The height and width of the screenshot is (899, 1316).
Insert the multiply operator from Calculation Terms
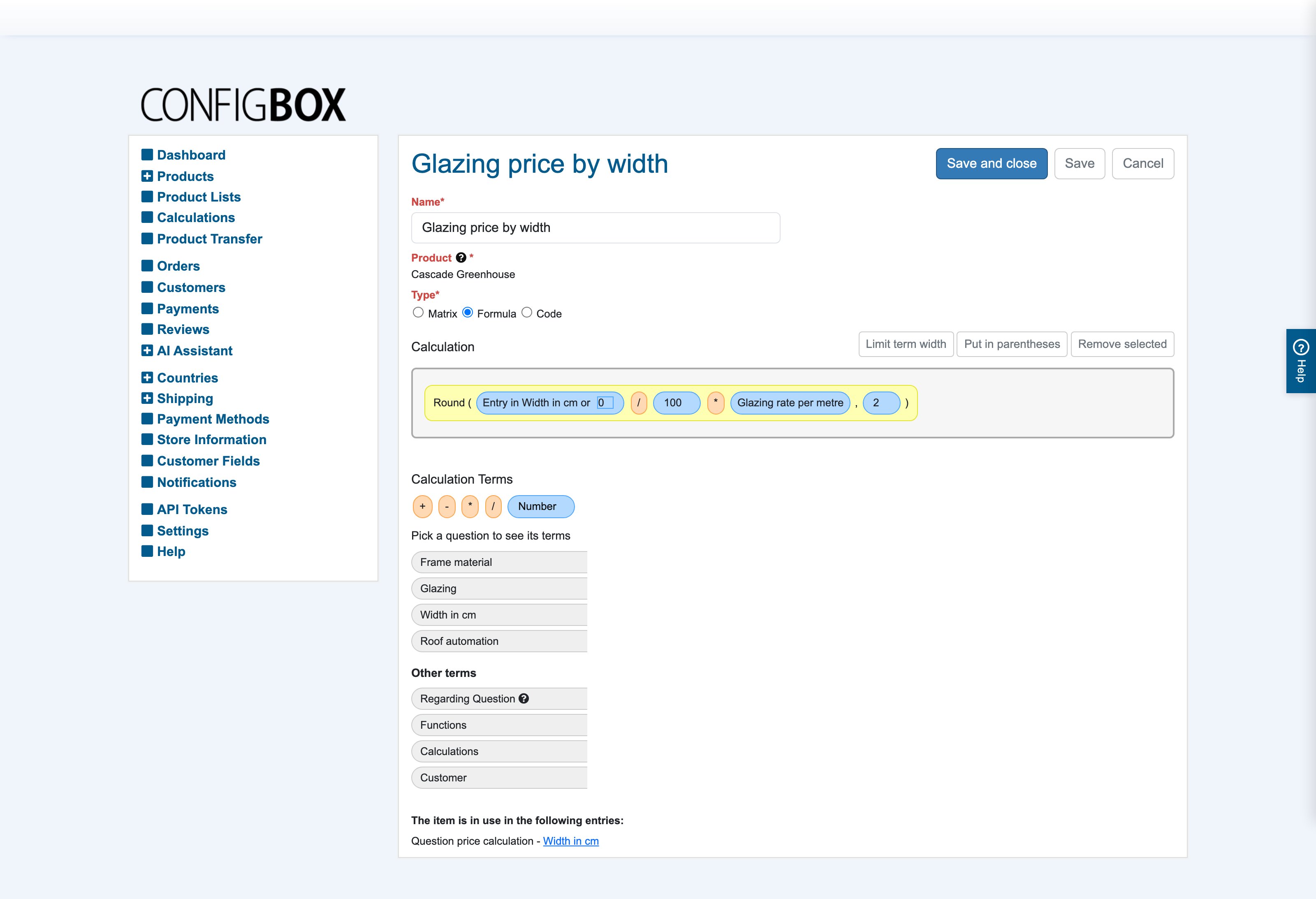[470, 507]
